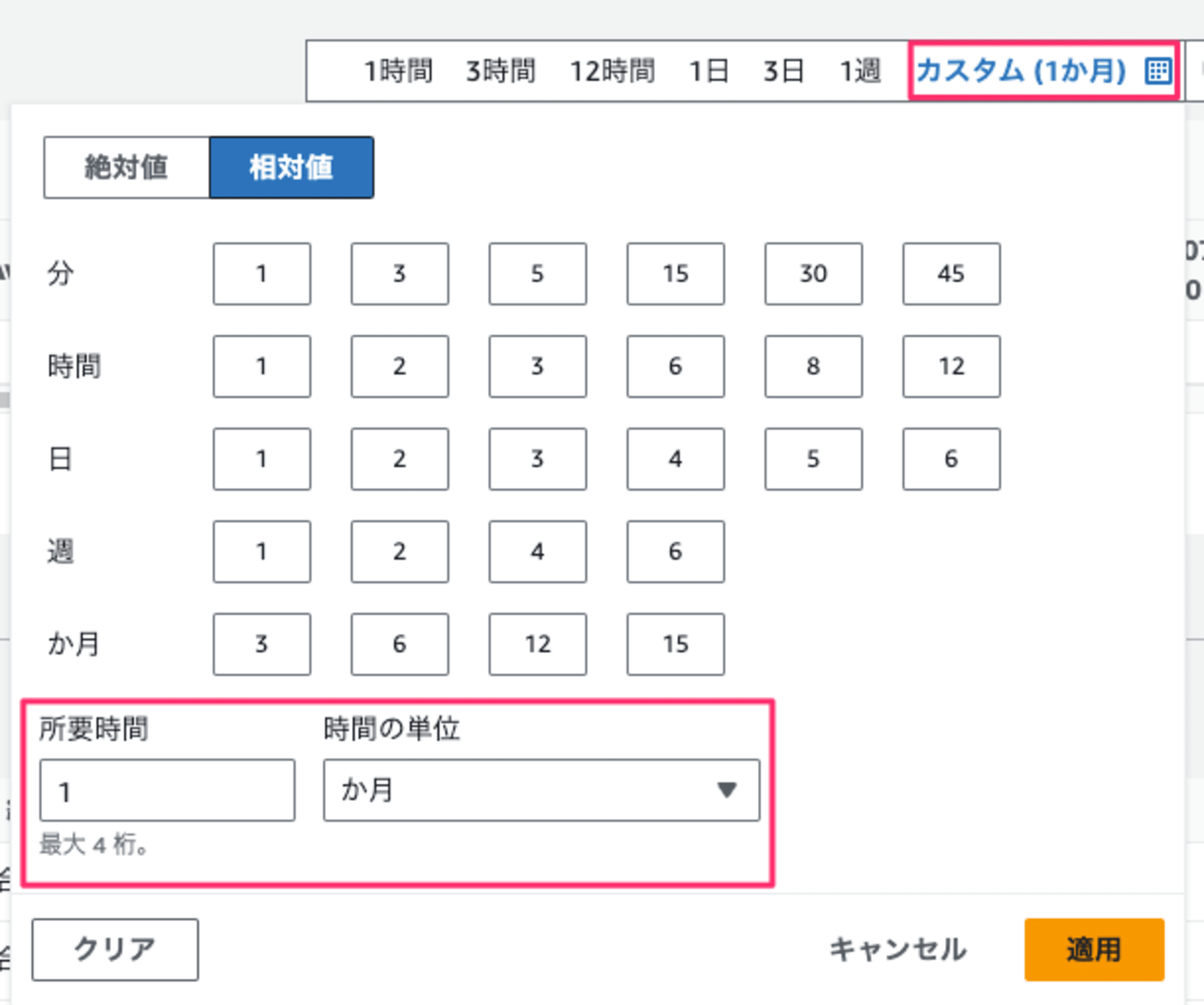Choose 2 in the 週 row
Image resolution: width=1204 pixels, height=1005 pixels.
tap(400, 552)
